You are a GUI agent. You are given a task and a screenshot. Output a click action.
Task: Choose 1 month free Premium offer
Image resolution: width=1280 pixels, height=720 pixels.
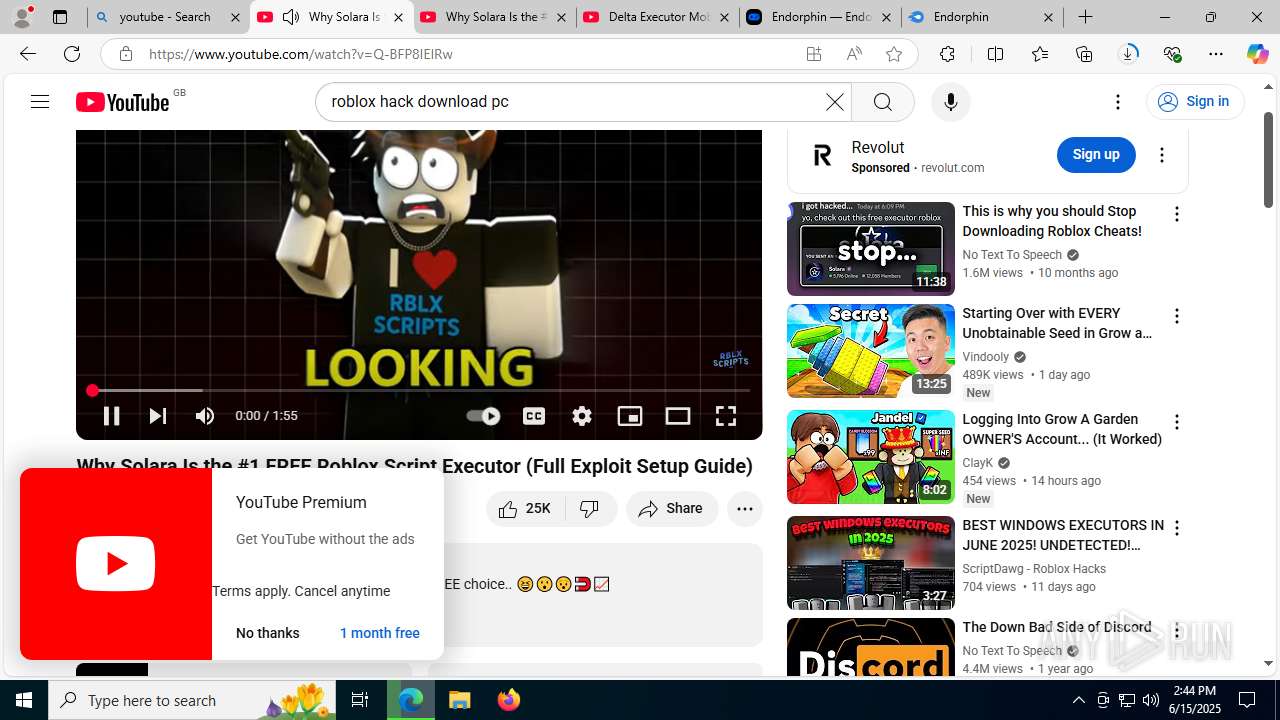pyautogui.click(x=380, y=633)
